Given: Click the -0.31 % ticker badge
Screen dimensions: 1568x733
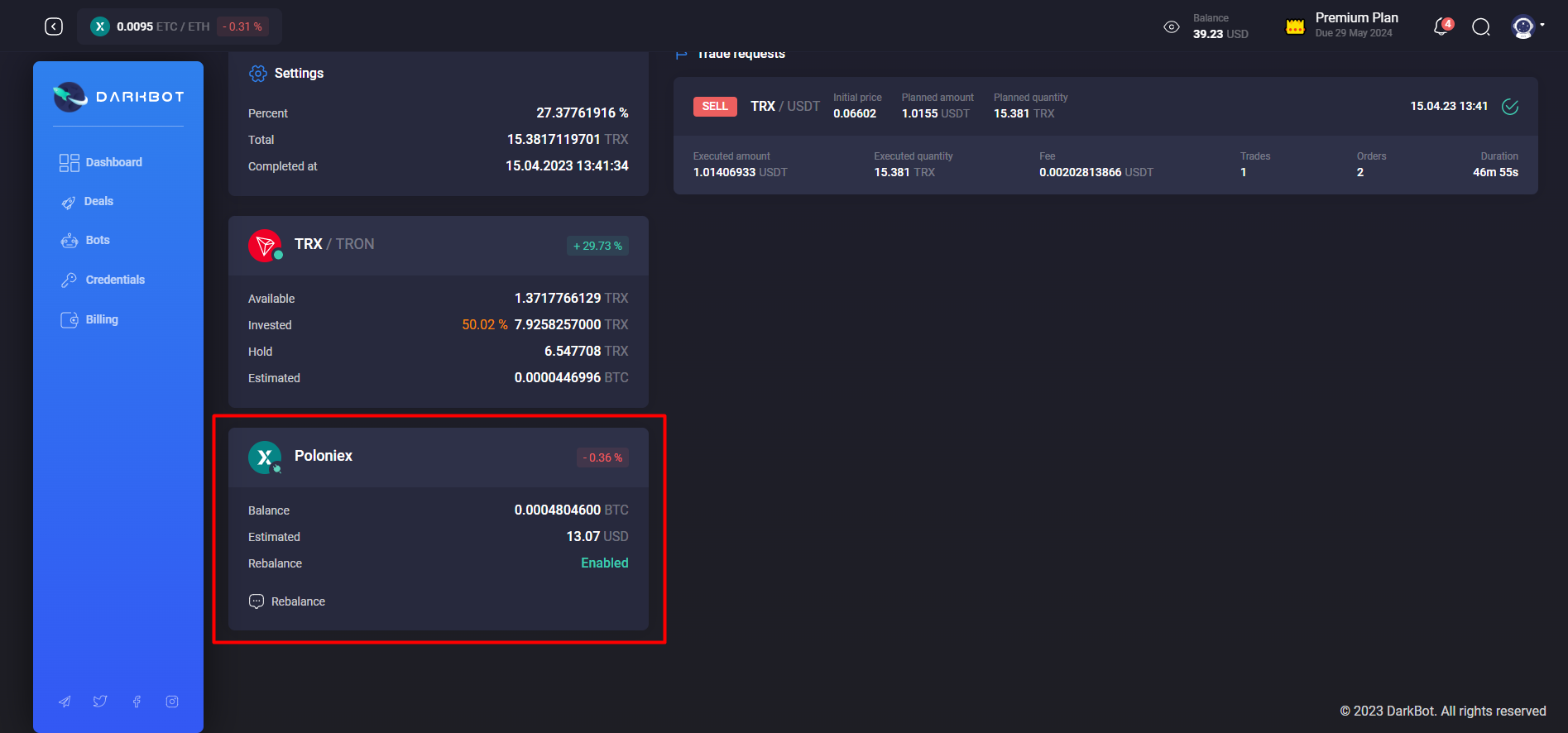Looking at the screenshot, I should click(242, 26).
